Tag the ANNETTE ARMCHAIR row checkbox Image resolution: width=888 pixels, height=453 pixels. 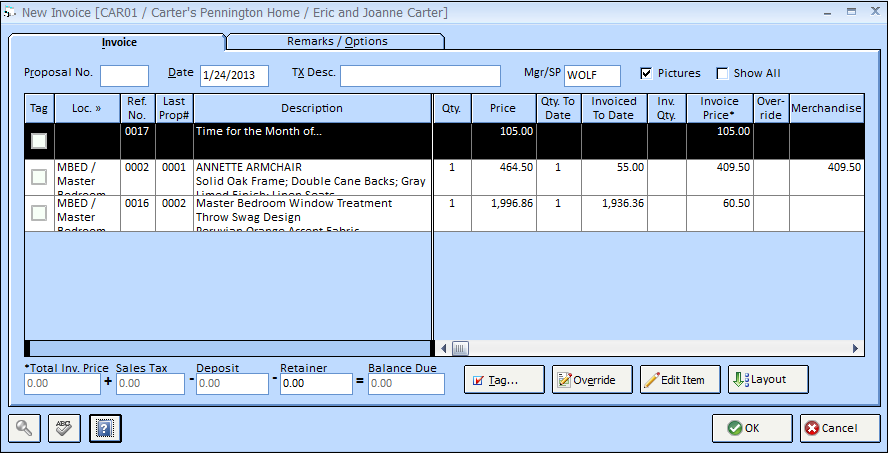[x=39, y=177]
